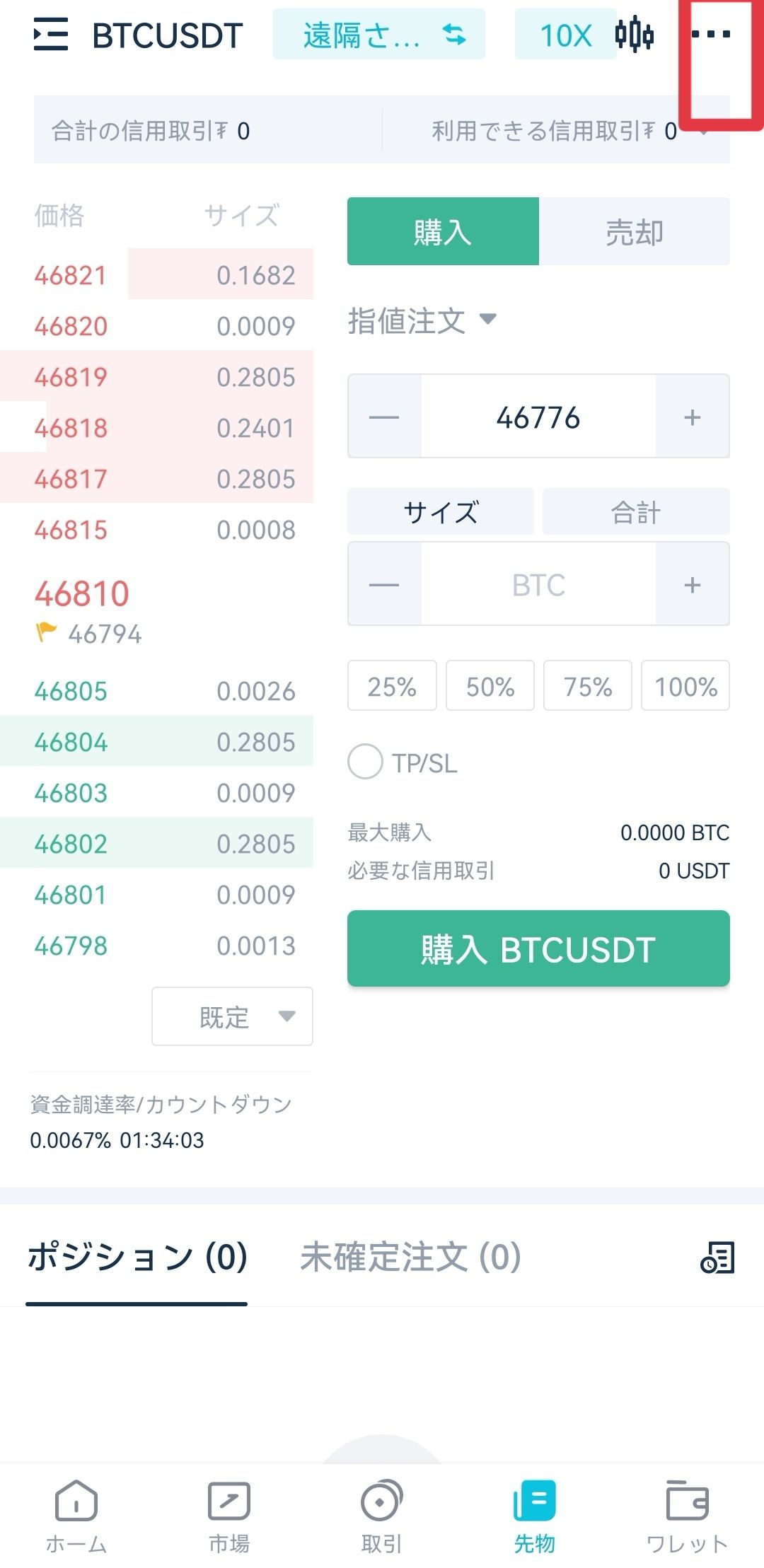Expand the 指値注文 order type dropdown
This screenshot has width=764, height=1568.
pos(422,320)
